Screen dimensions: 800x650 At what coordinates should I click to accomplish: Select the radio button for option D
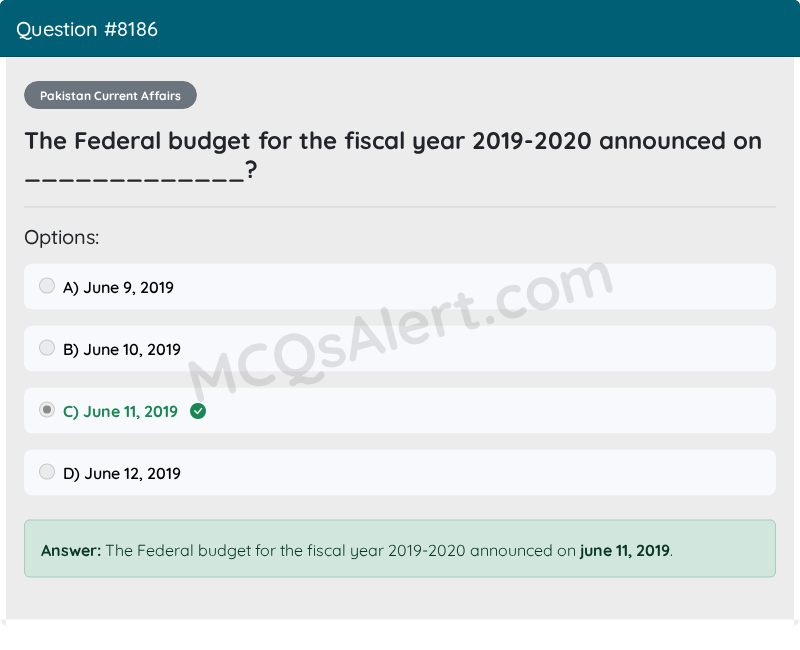coord(47,471)
